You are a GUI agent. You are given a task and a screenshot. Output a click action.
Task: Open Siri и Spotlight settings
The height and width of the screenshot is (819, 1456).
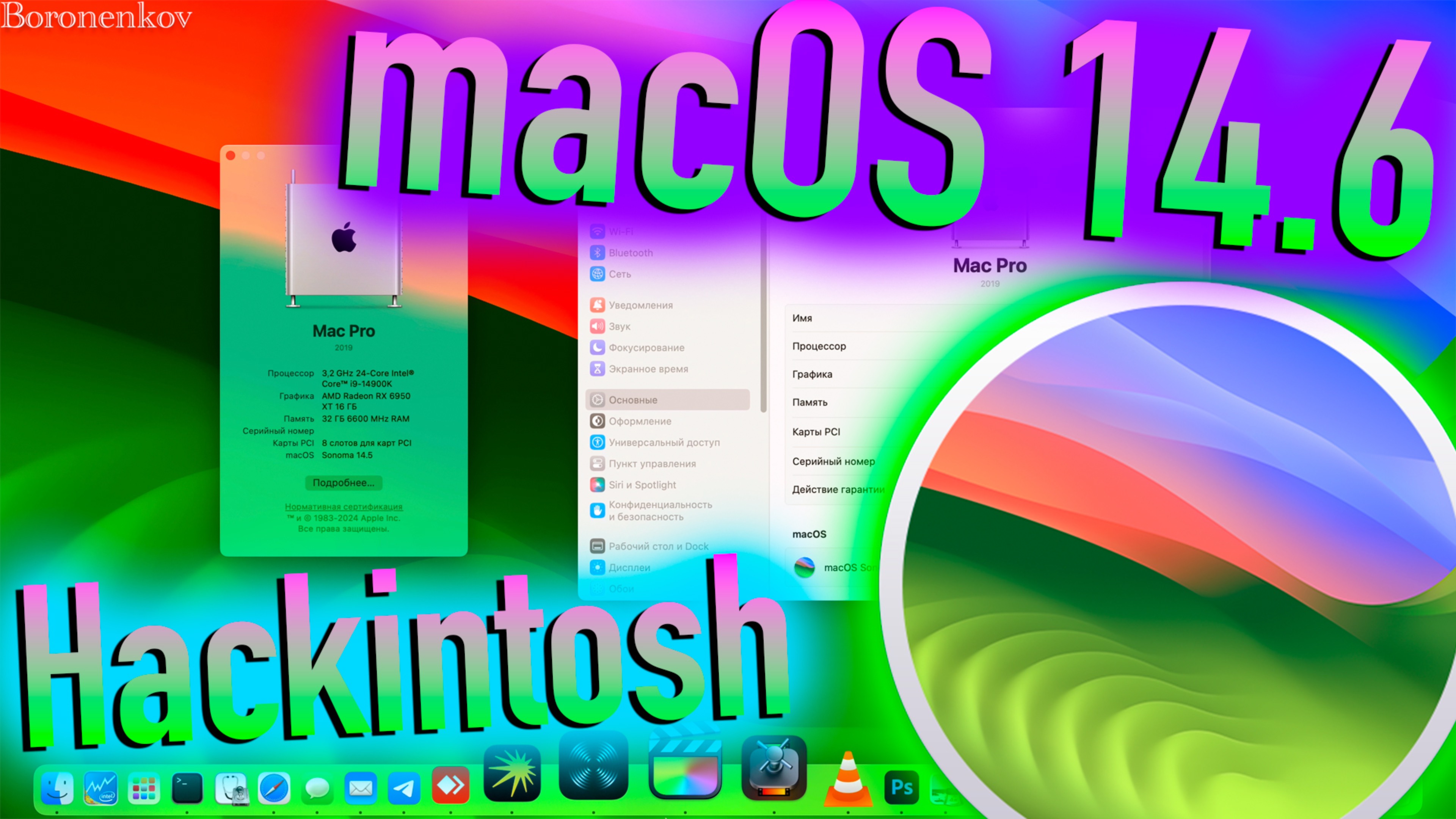pyautogui.click(x=667, y=485)
